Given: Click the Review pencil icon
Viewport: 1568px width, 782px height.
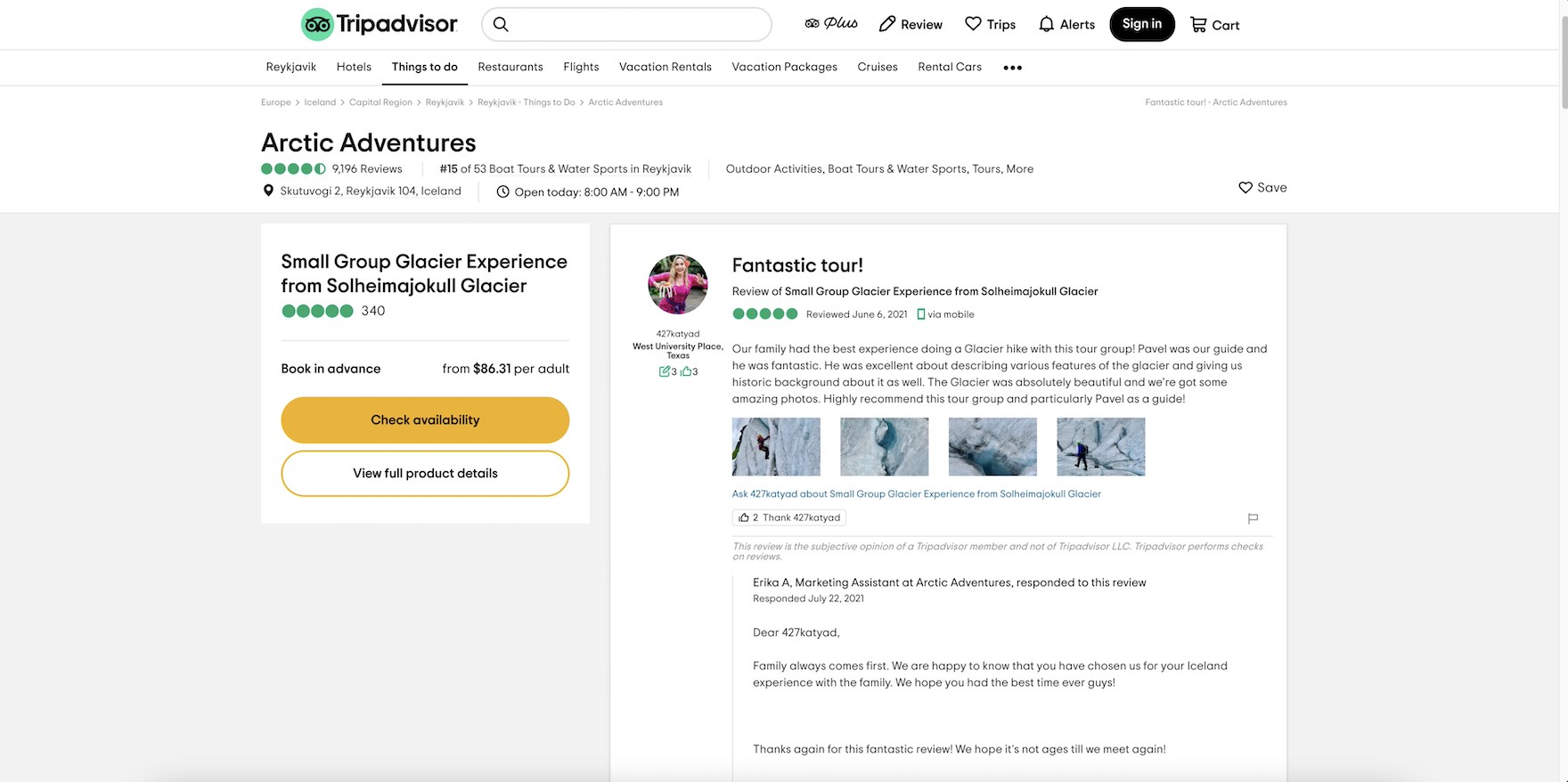Looking at the screenshot, I should click(x=887, y=24).
